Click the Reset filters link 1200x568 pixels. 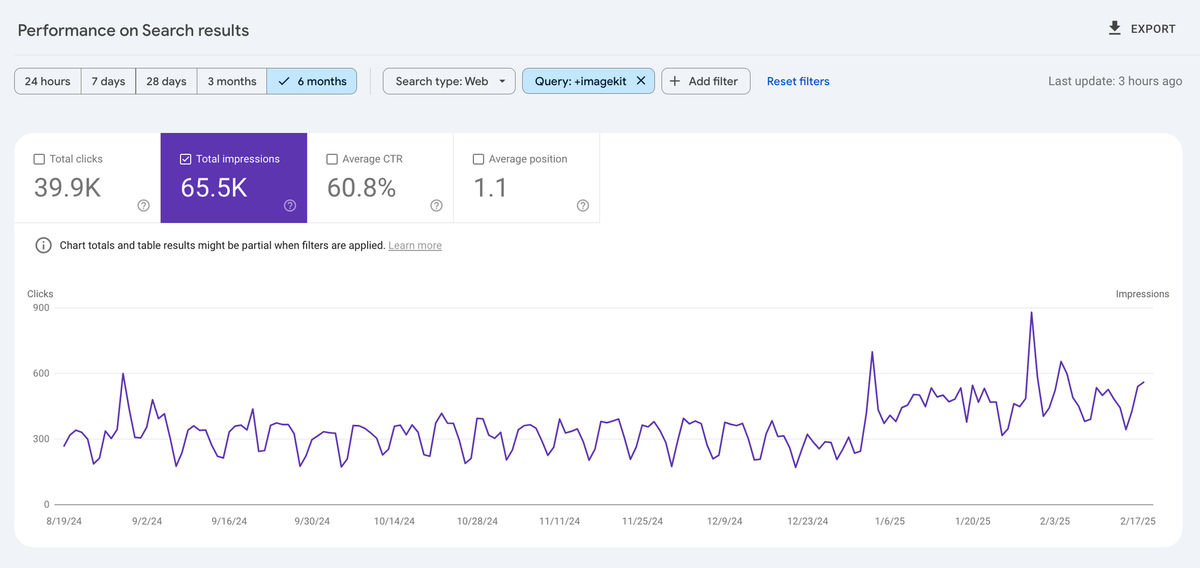[798, 81]
